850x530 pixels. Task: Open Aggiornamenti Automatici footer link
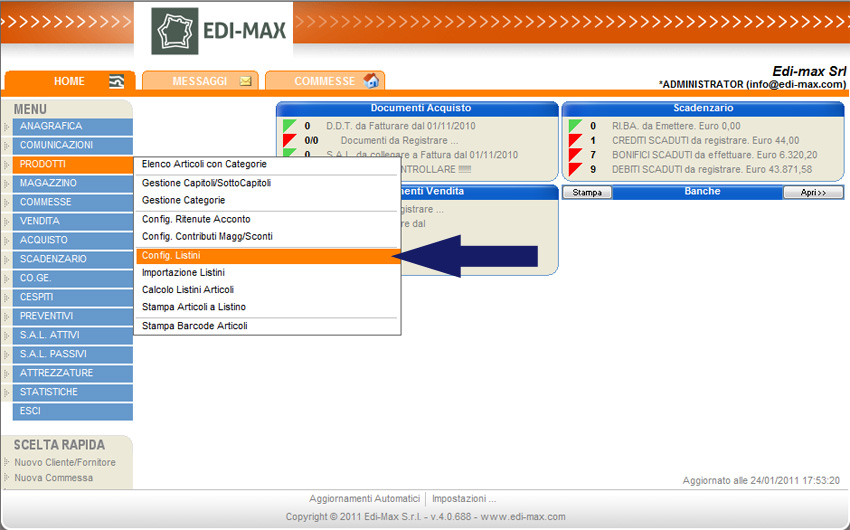click(364, 499)
